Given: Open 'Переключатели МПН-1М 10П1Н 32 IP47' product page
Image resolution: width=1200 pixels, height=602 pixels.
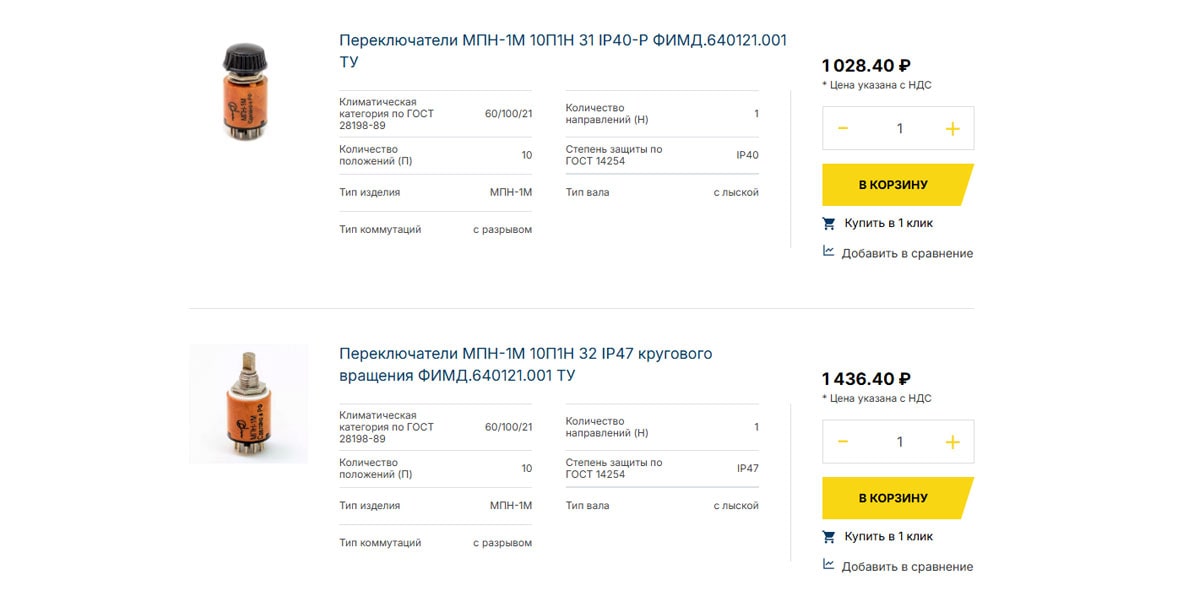Looking at the screenshot, I should point(526,365).
